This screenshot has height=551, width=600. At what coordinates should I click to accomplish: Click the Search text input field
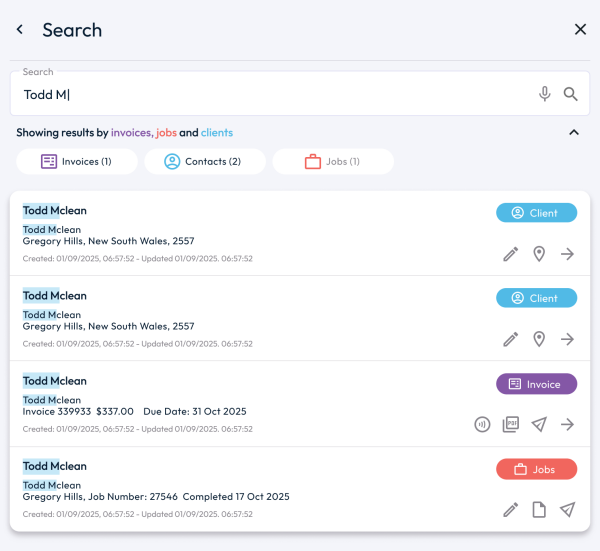pyautogui.click(x=270, y=95)
